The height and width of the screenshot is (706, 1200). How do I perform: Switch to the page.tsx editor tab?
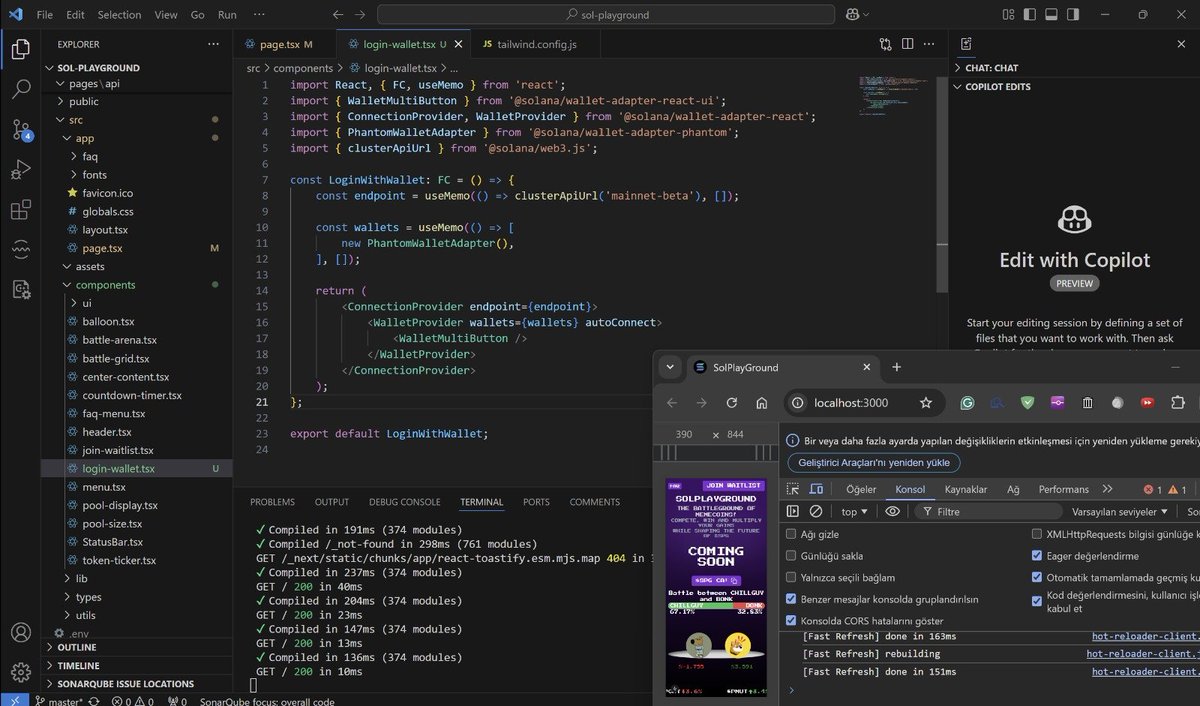[x=285, y=45]
